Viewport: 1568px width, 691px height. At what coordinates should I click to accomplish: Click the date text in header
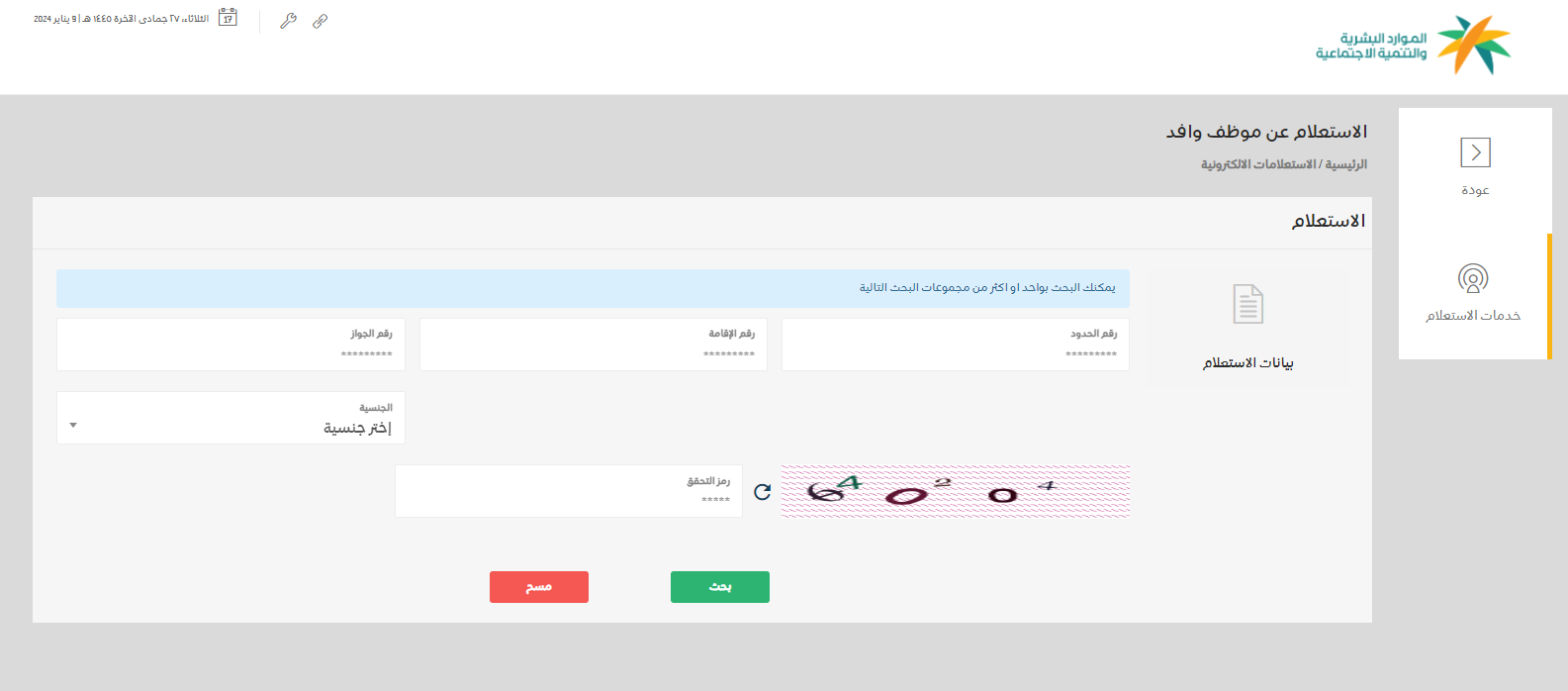(x=121, y=19)
